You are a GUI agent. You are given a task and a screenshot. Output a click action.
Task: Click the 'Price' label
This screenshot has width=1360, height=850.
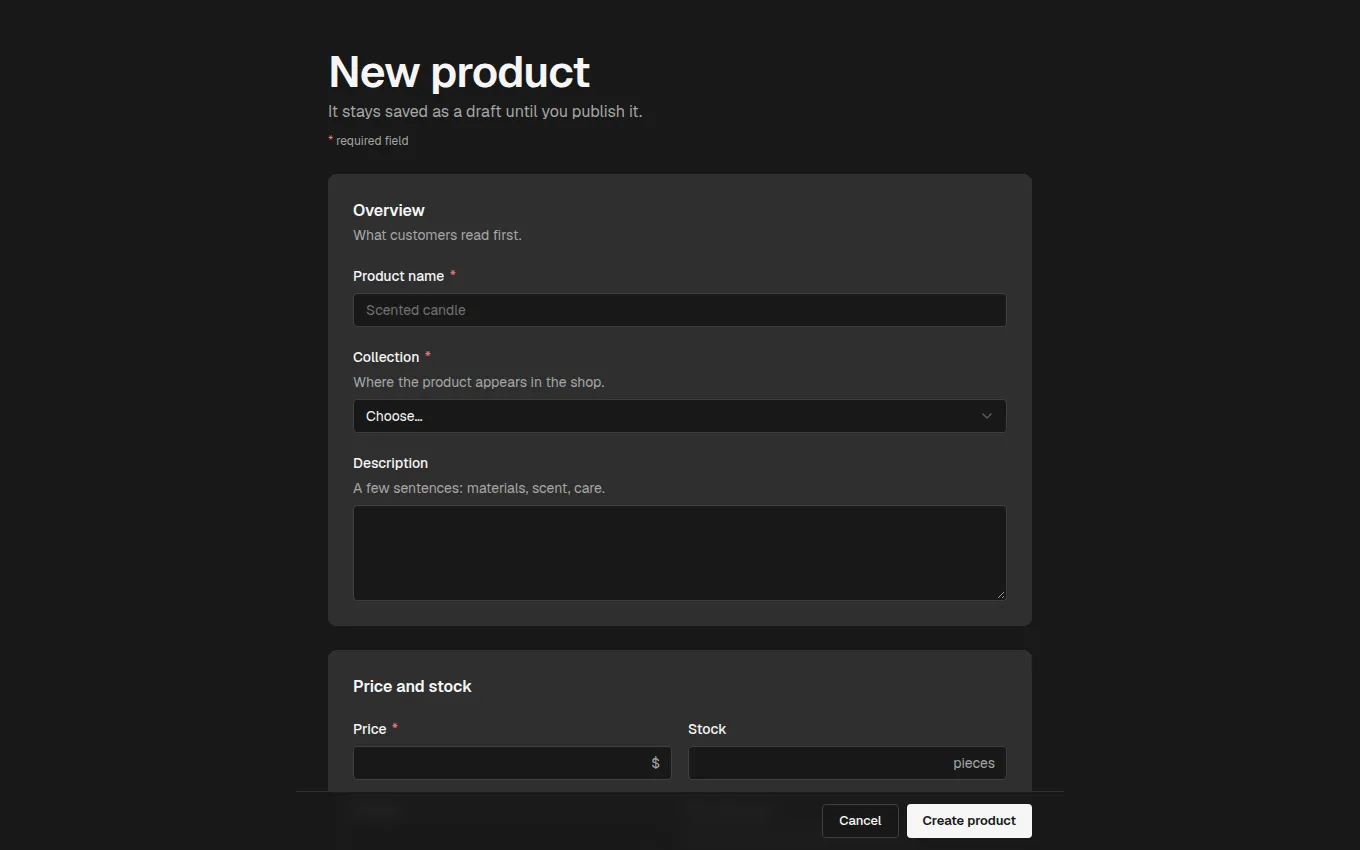tap(369, 729)
